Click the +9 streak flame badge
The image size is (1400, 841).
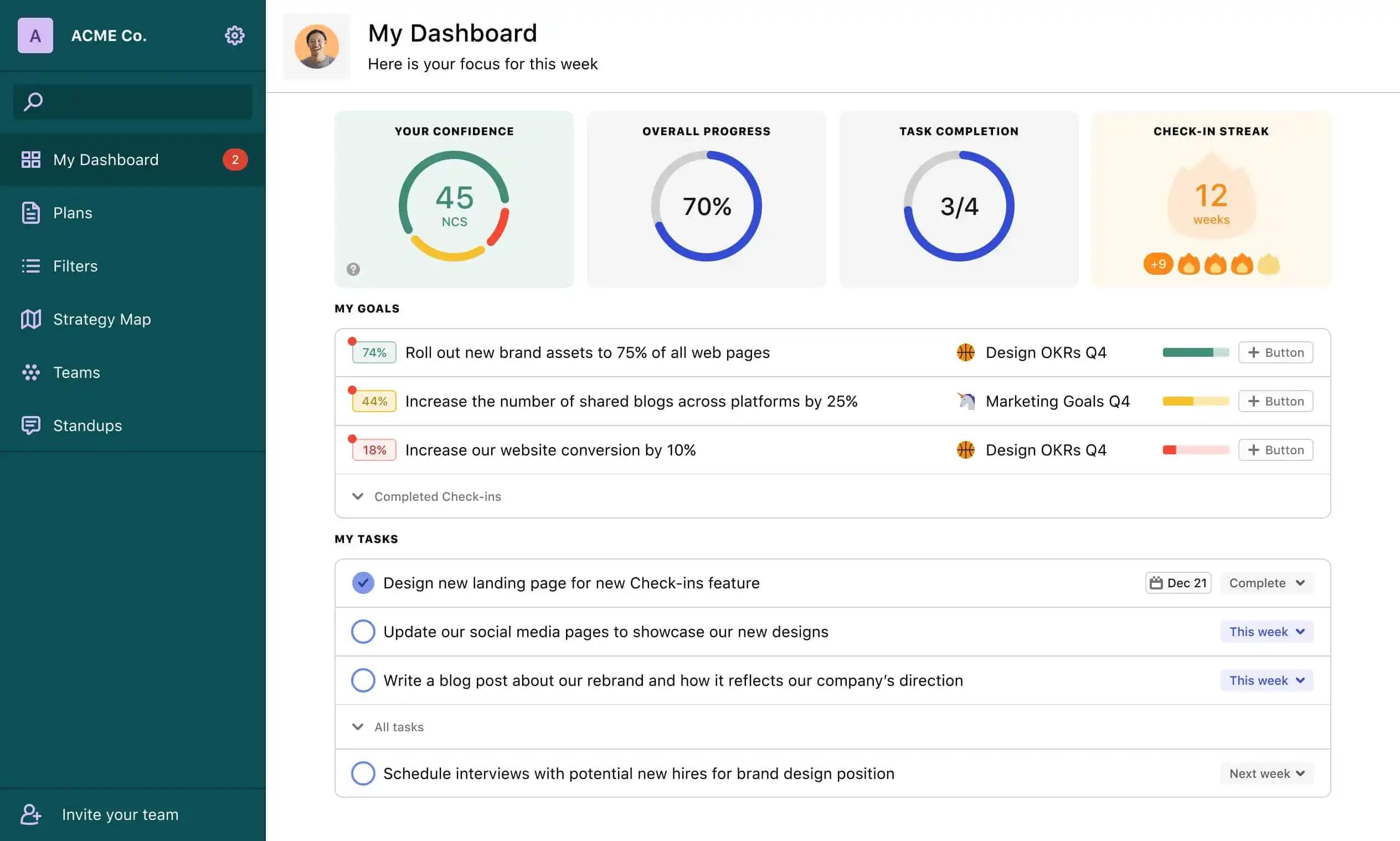pyautogui.click(x=1157, y=264)
